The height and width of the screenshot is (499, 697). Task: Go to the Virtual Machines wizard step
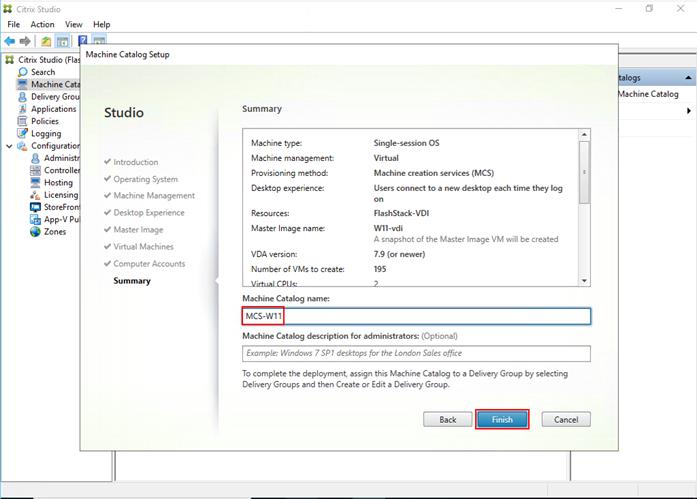pos(139,247)
